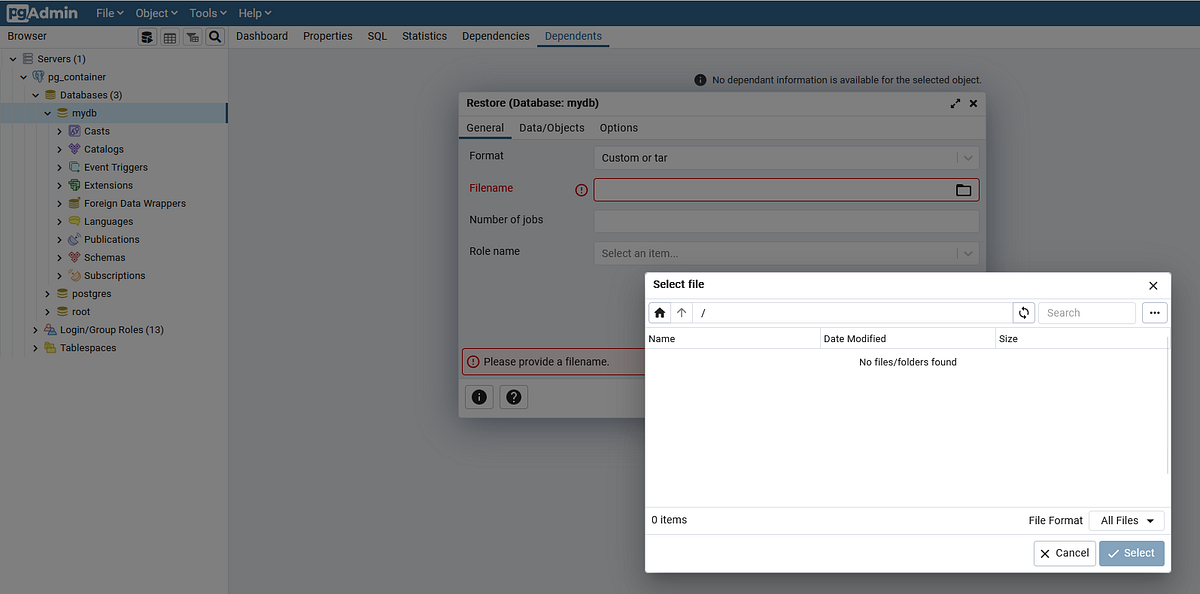The width and height of the screenshot is (1200, 594).
Task: Open the Tools menu
Action: (x=206, y=12)
